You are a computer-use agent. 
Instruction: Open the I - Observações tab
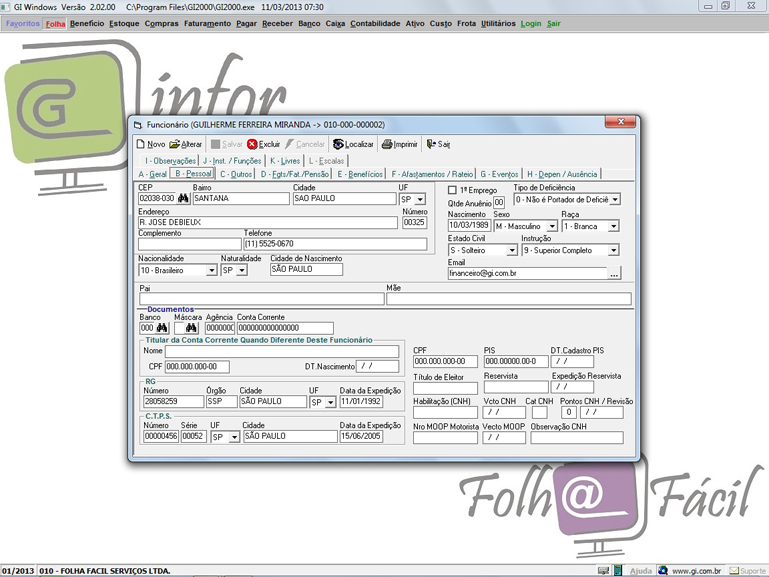[170, 161]
